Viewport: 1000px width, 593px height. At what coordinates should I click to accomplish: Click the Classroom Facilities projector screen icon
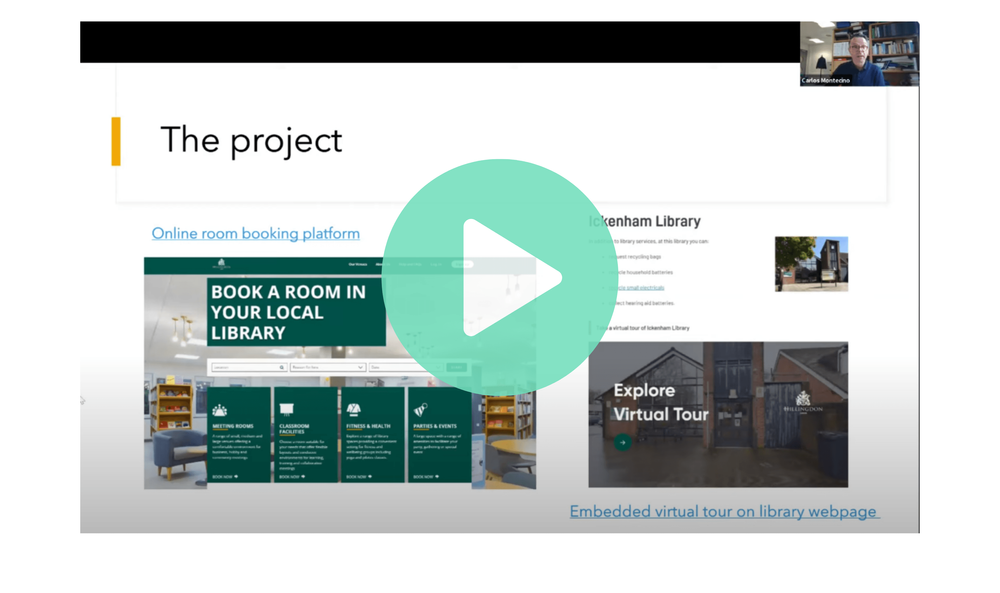point(286,410)
